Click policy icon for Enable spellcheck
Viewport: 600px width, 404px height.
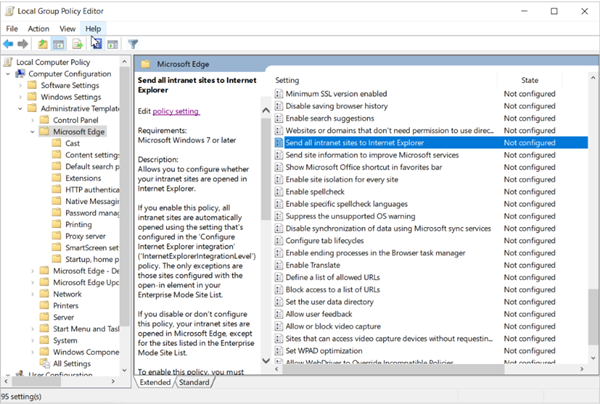(279, 192)
